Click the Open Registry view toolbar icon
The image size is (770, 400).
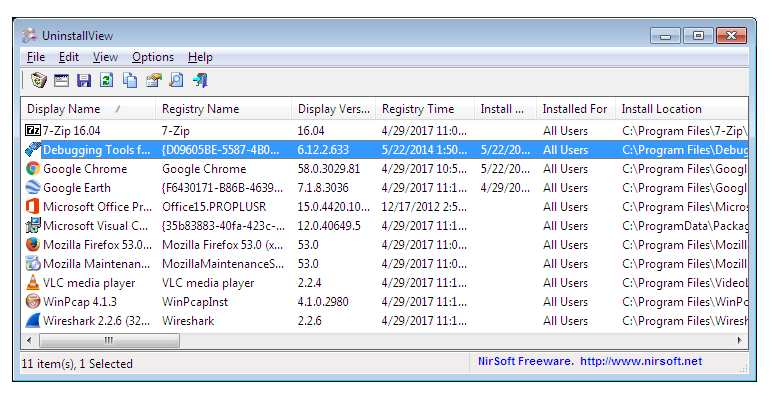[x=61, y=80]
